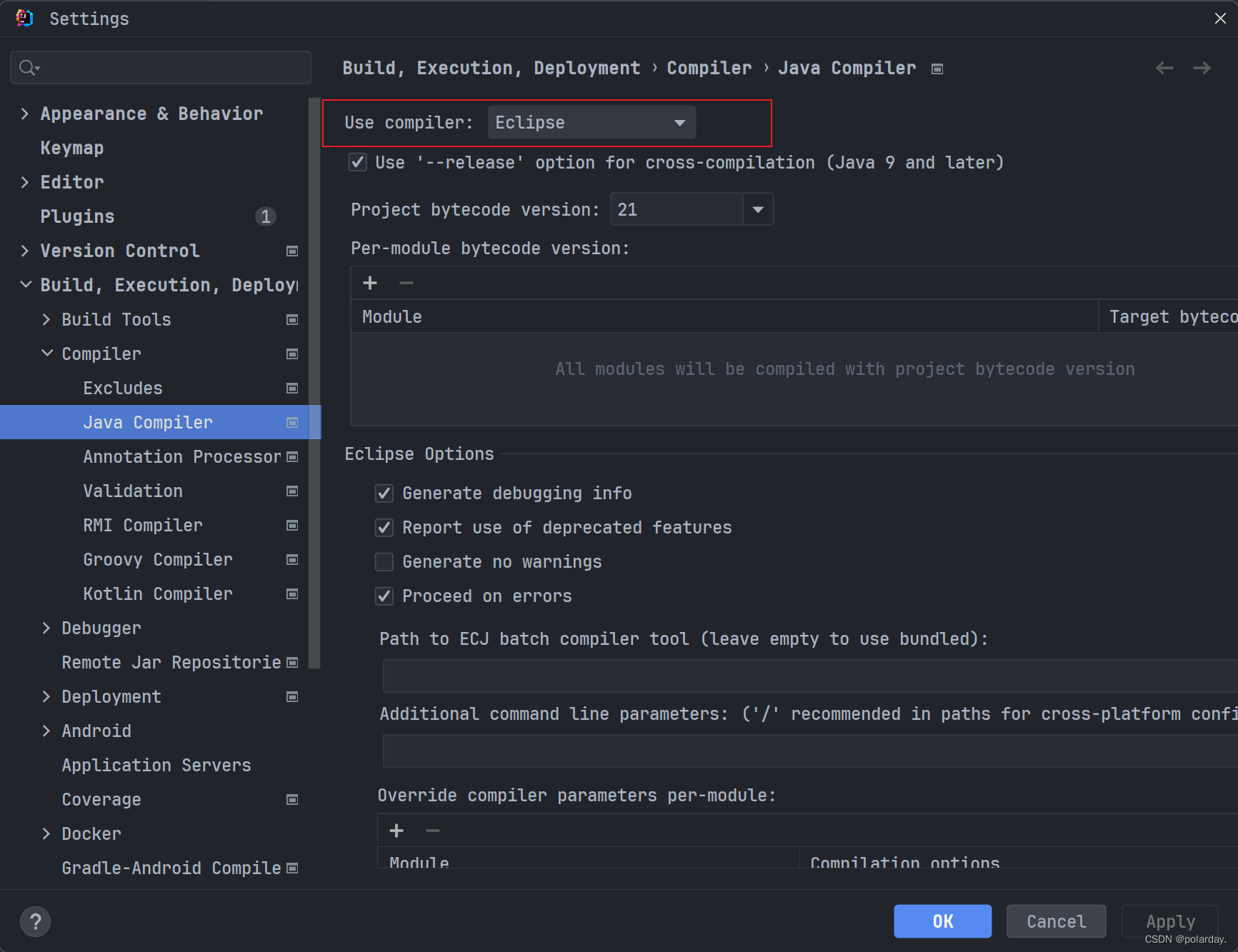This screenshot has height=952, width=1238.
Task: Select Groovy Compiler page in tree
Action: pos(158,559)
